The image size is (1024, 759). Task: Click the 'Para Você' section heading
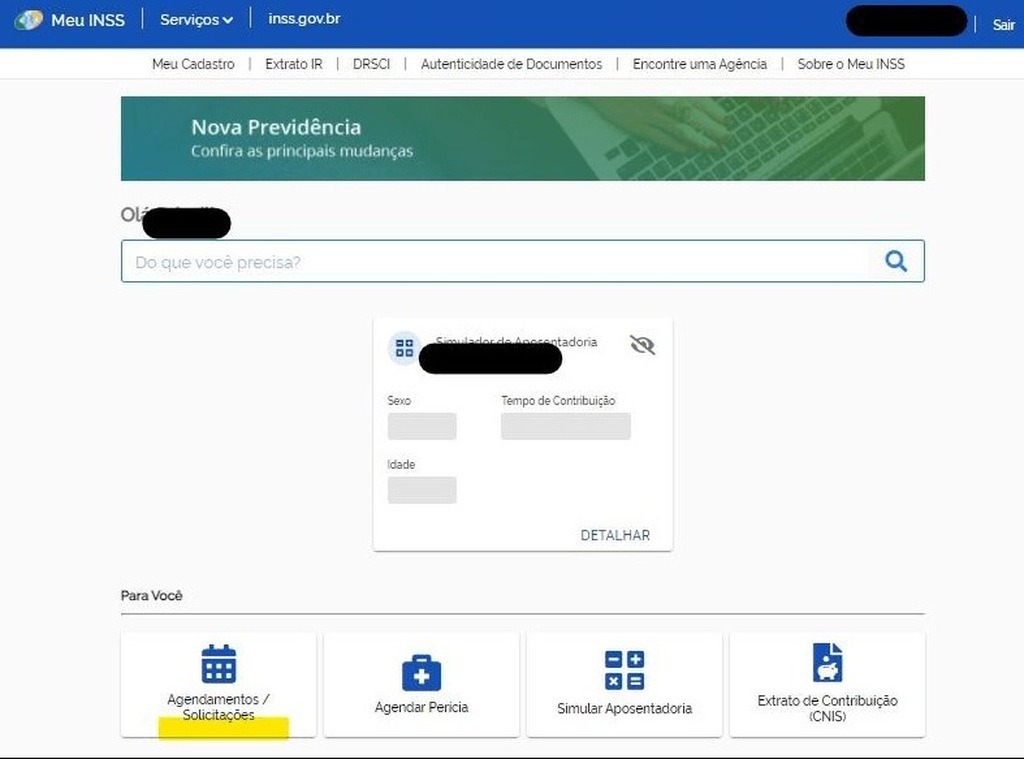(152, 596)
